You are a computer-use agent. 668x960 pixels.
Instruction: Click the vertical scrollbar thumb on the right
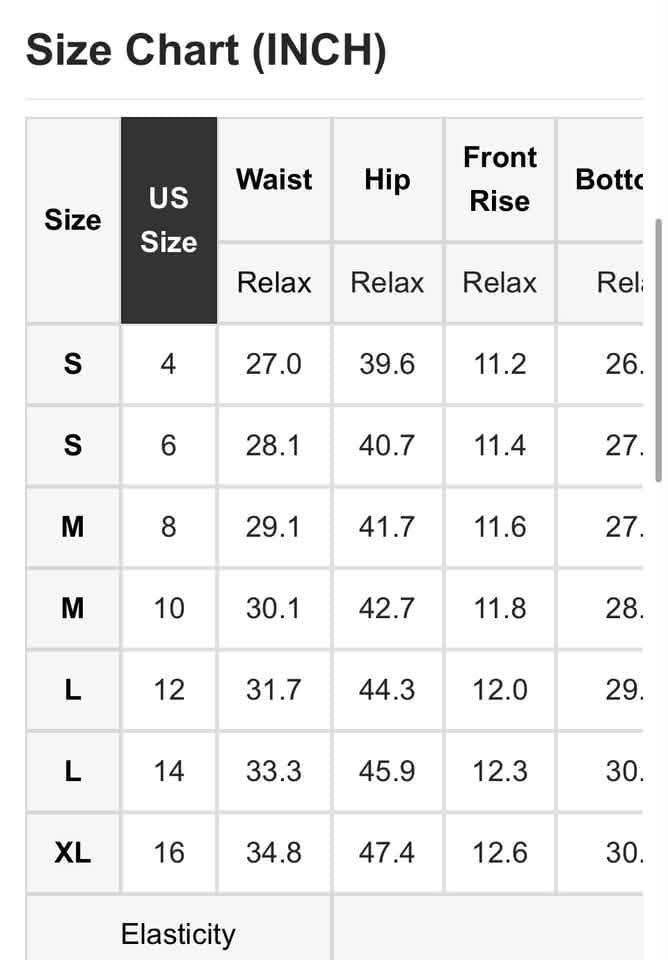click(x=659, y=350)
